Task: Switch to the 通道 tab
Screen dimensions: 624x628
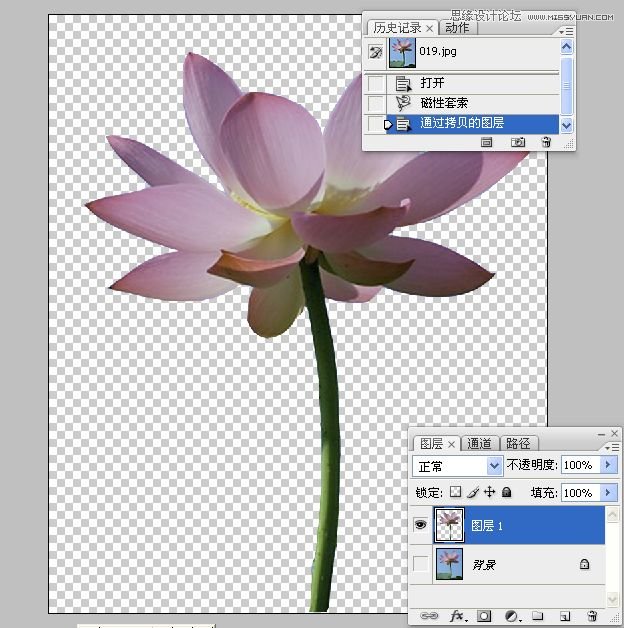Action: pos(479,444)
